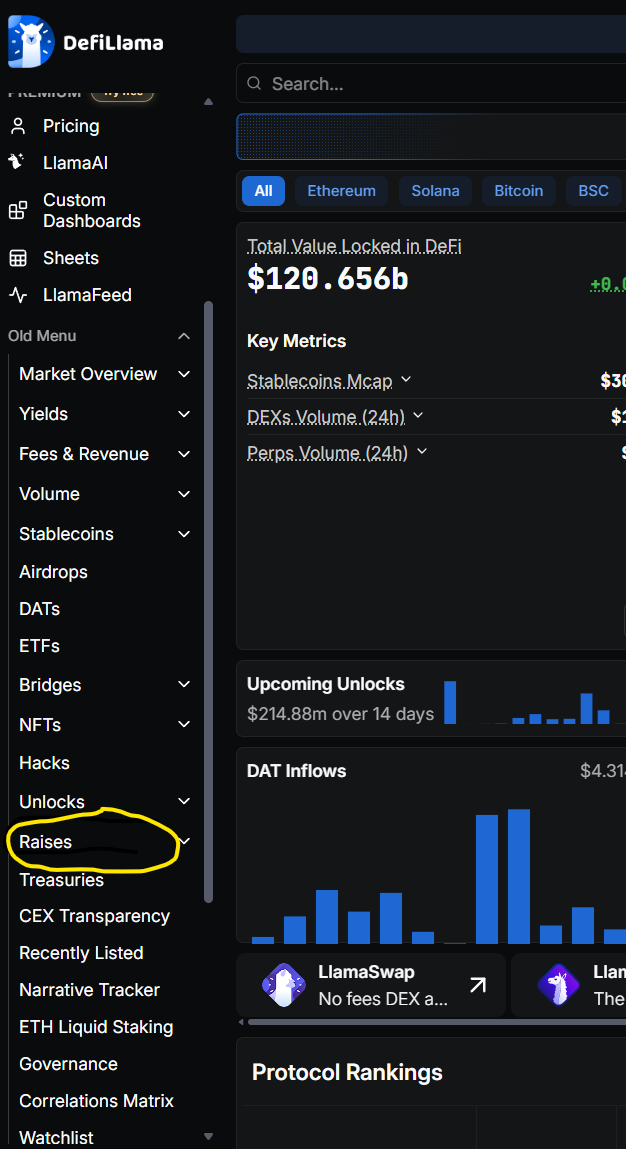Open Pricing page link
This screenshot has width=626, height=1149.
71,126
